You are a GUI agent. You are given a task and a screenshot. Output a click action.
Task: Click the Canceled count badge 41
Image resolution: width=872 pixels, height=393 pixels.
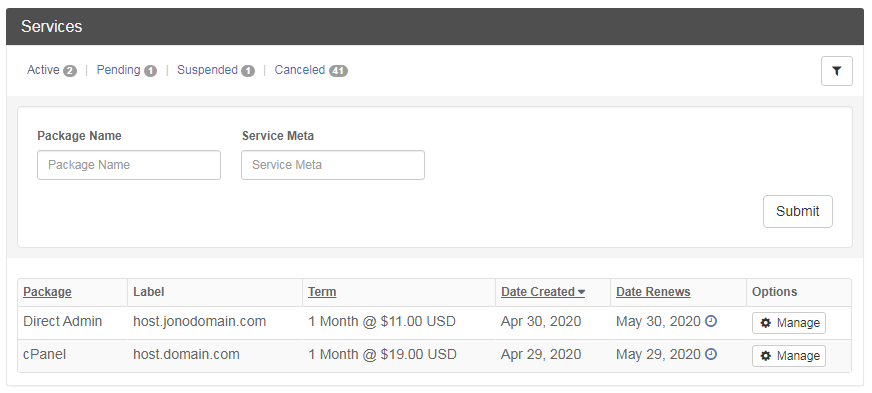[x=338, y=71]
